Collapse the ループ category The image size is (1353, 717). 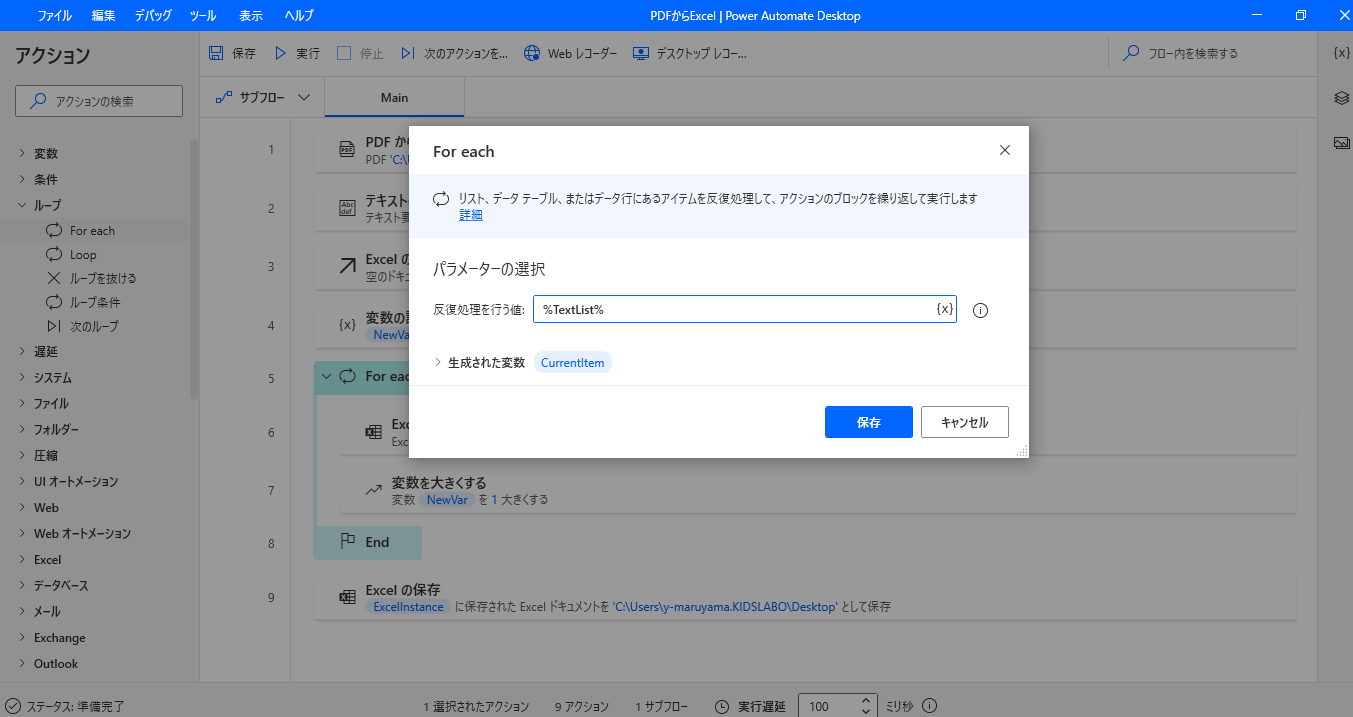[x=22, y=205]
